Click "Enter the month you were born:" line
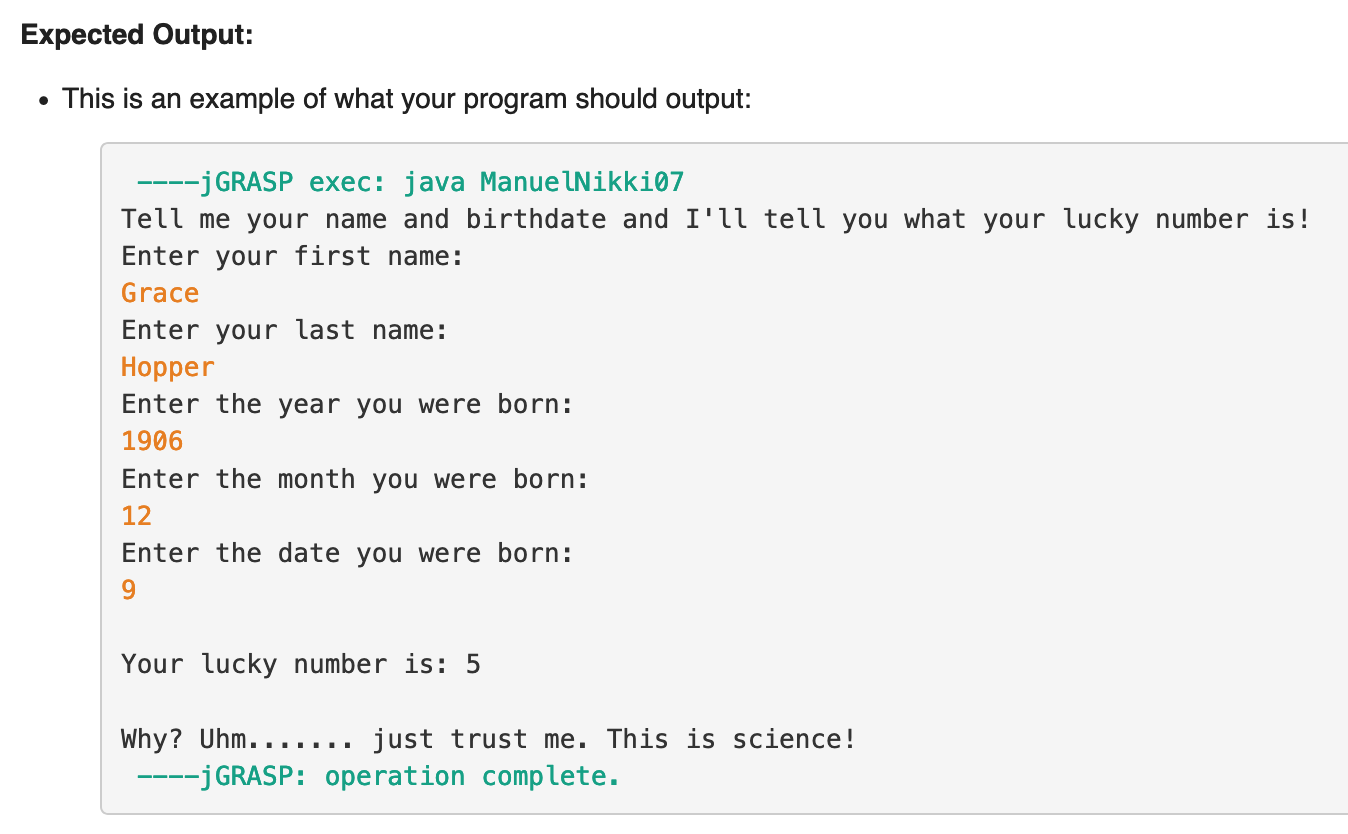The height and width of the screenshot is (834, 1348). click(355, 478)
